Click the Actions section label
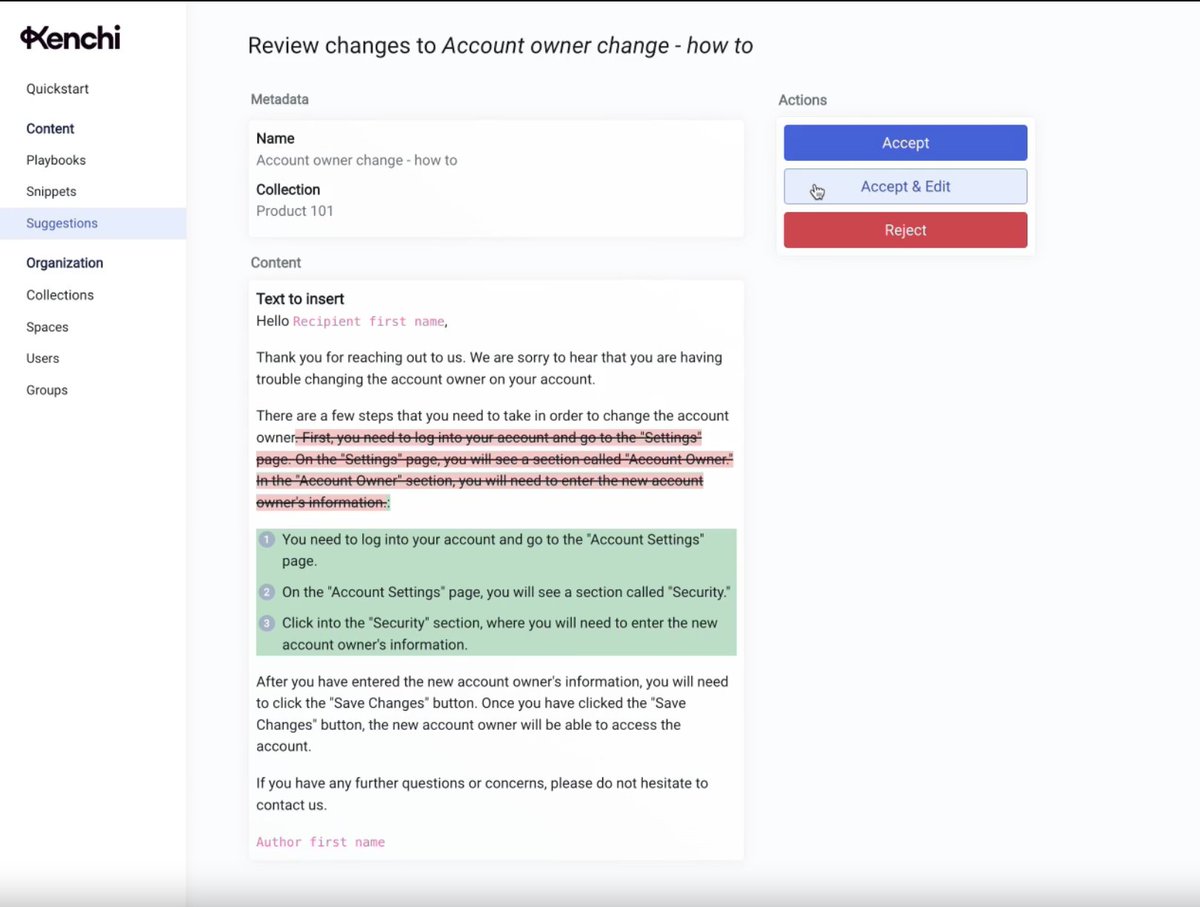The image size is (1200, 907). (802, 100)
